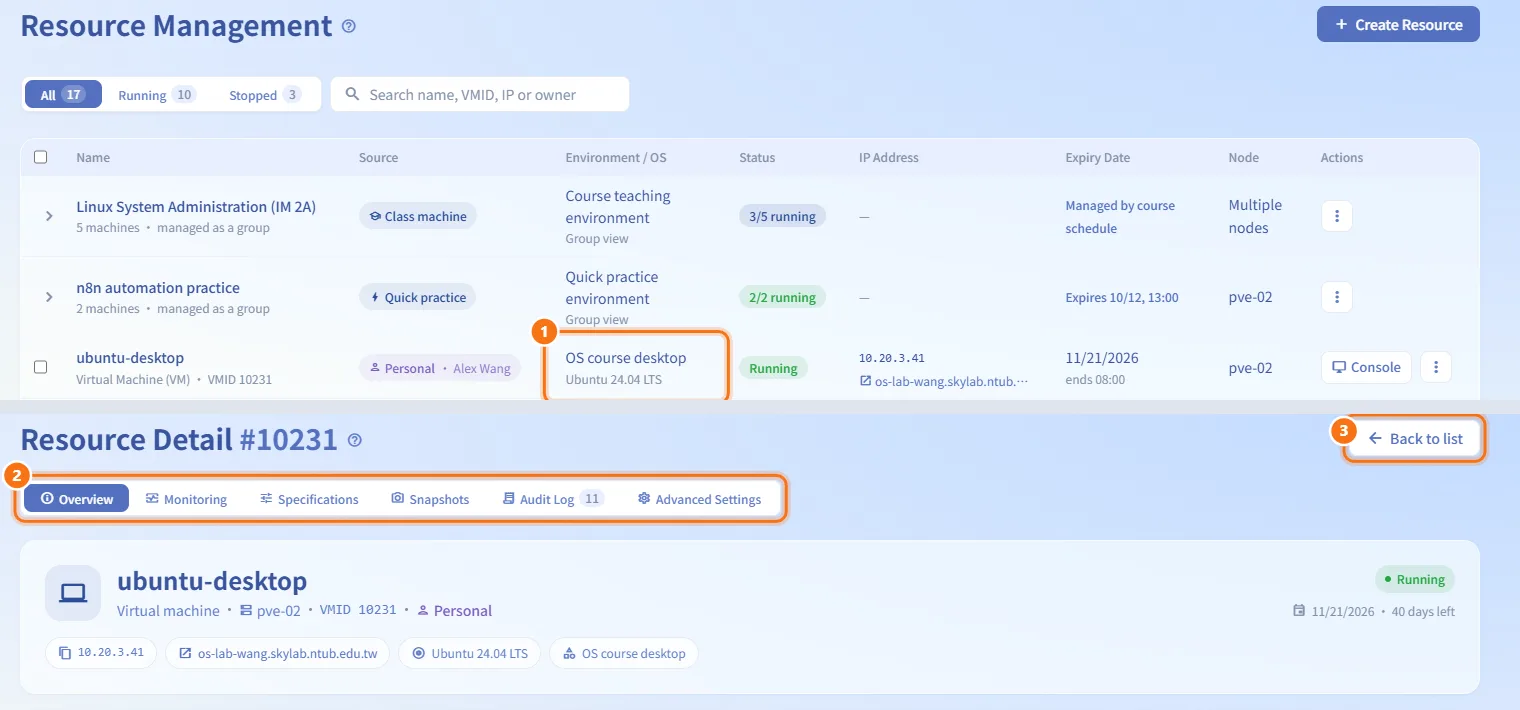The height and width of the screenshot is (710, 1520).
Task: Click the Class machine source badge
Action: pos(417,216)
